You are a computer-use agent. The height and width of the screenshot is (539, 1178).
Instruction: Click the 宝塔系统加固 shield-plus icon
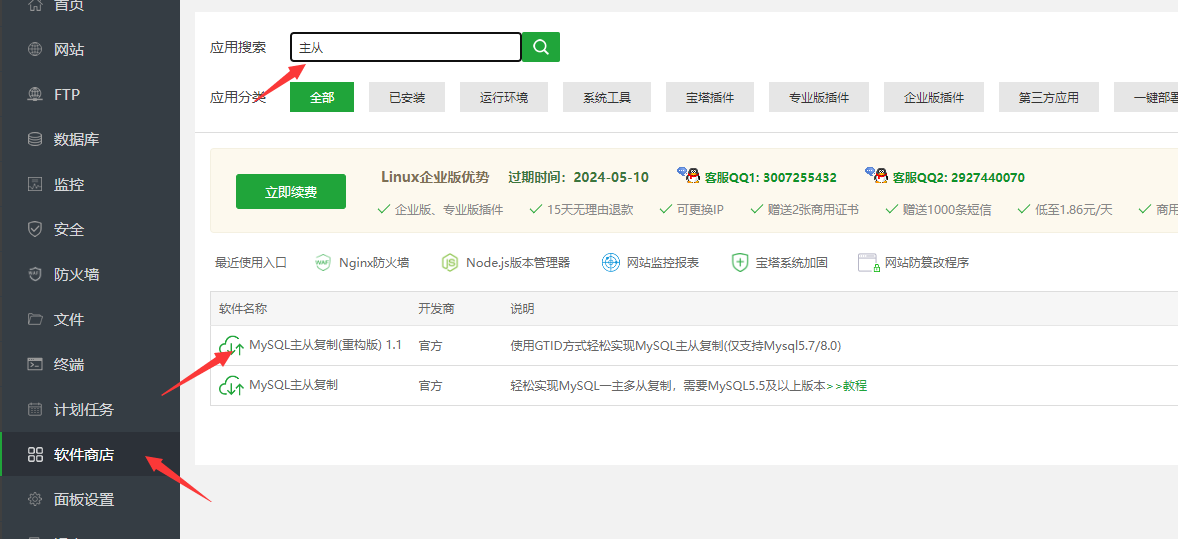click(x=740, y=262)
